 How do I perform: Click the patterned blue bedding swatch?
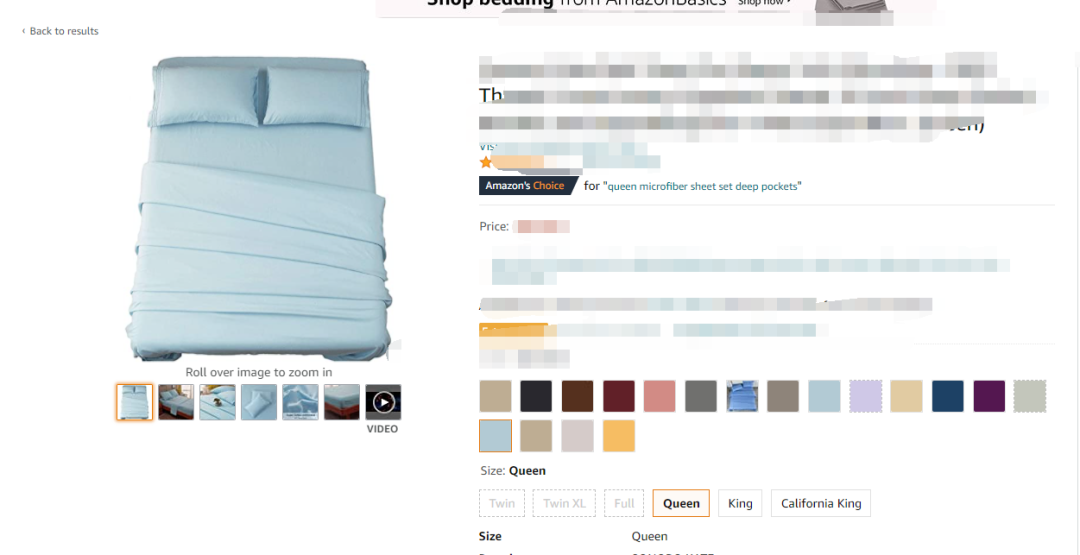point(742,396)
